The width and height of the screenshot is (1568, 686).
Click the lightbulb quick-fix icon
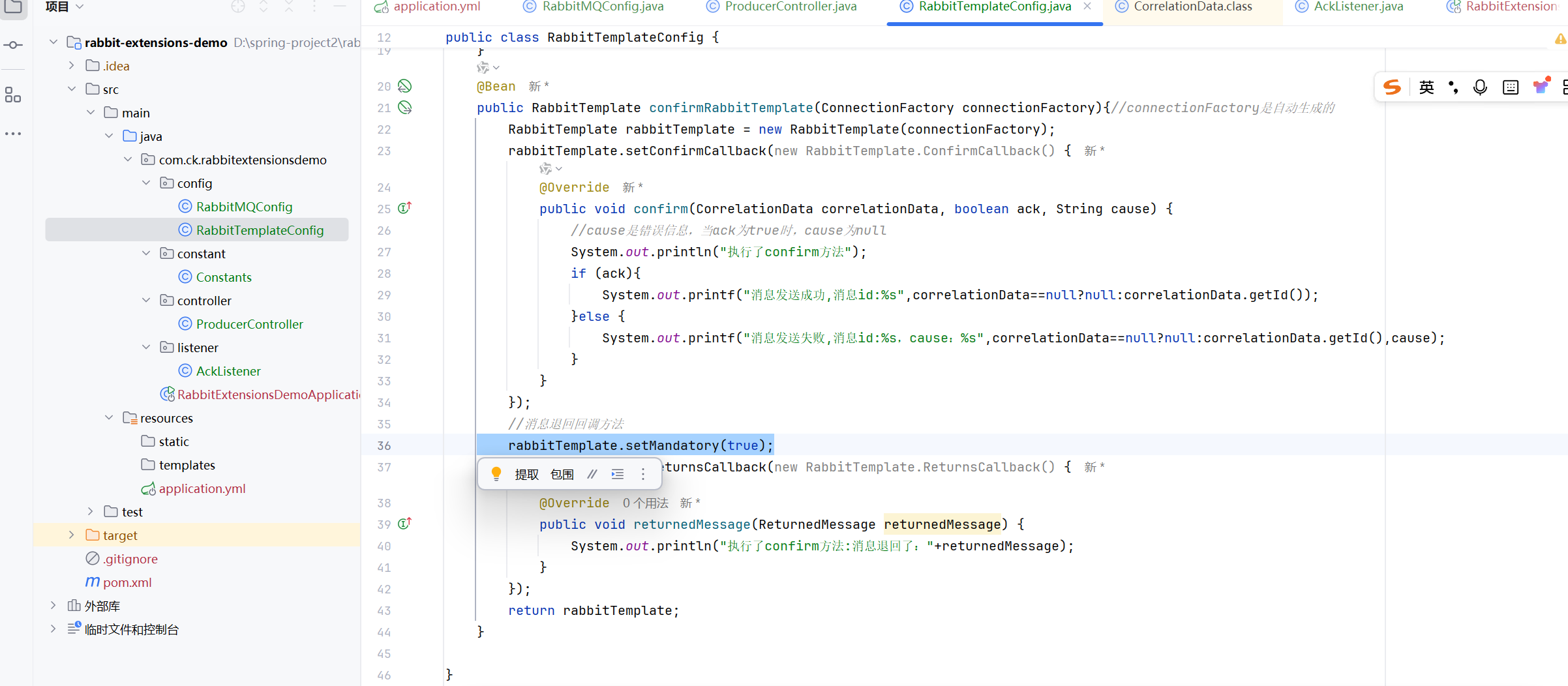point(496,474)
